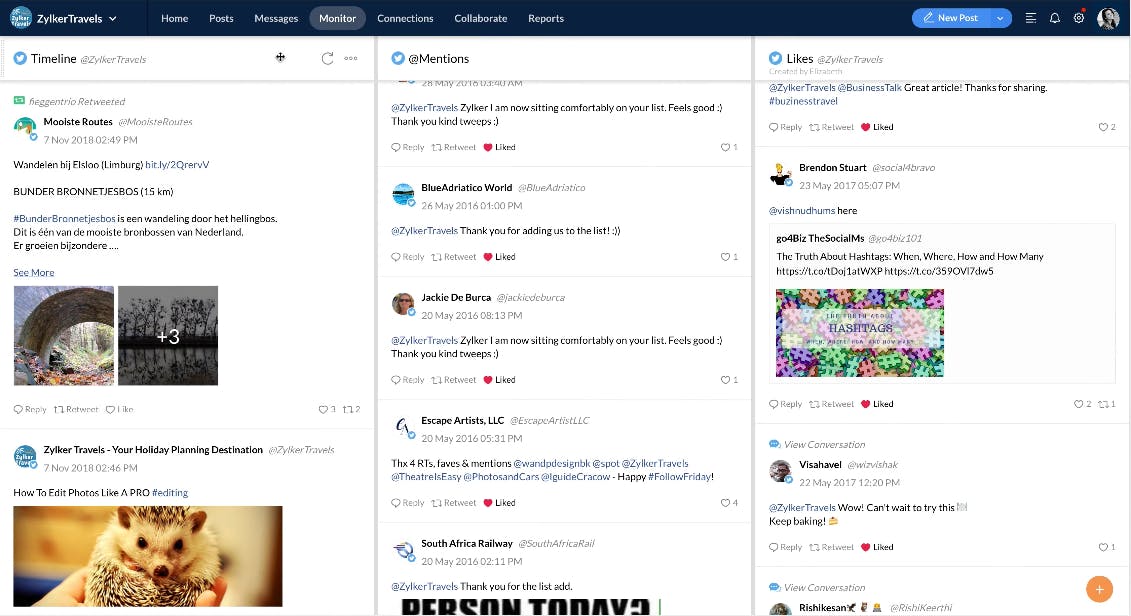Click the ZylkerTravels brand logo
Viewport: 1131px width, 616px height.
point(21,18)
